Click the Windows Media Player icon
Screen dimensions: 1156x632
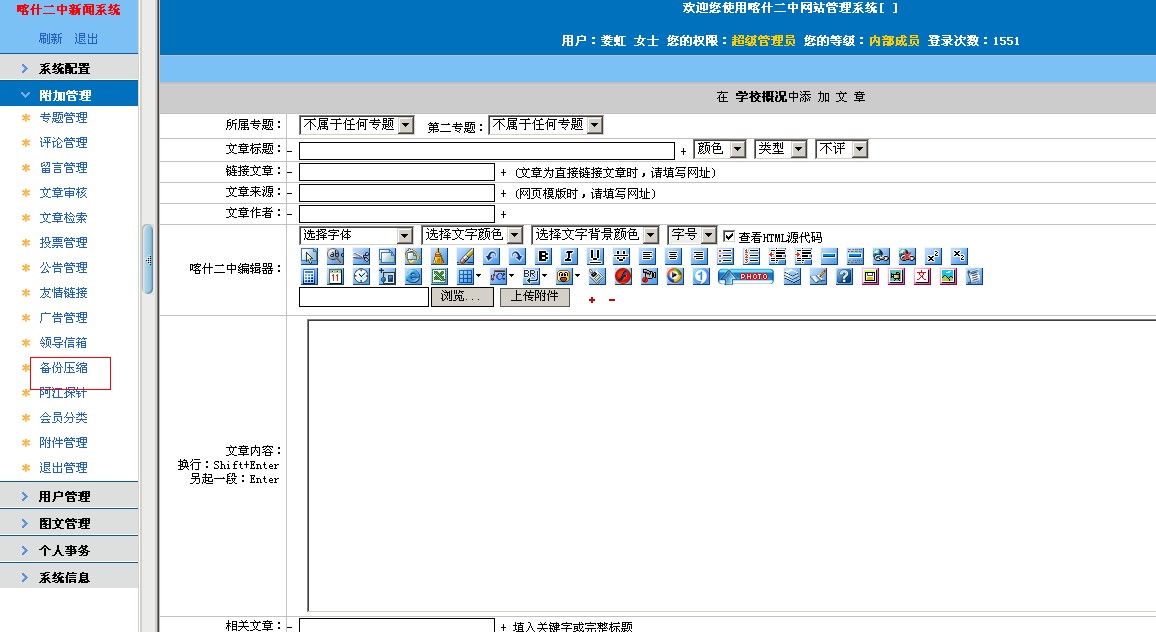pos(675,277)
